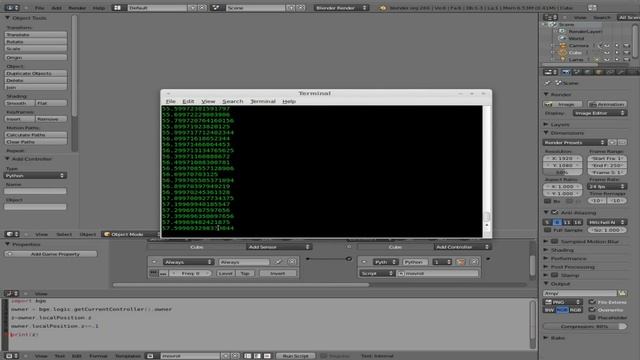Select the Object properties tab icon
The image size is (640, 360).
599,72
